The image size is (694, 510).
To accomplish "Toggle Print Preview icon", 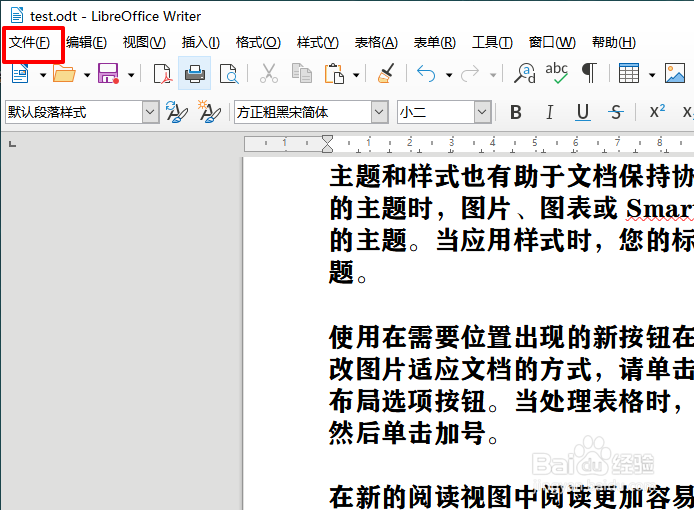I will (x=229, y=73).
